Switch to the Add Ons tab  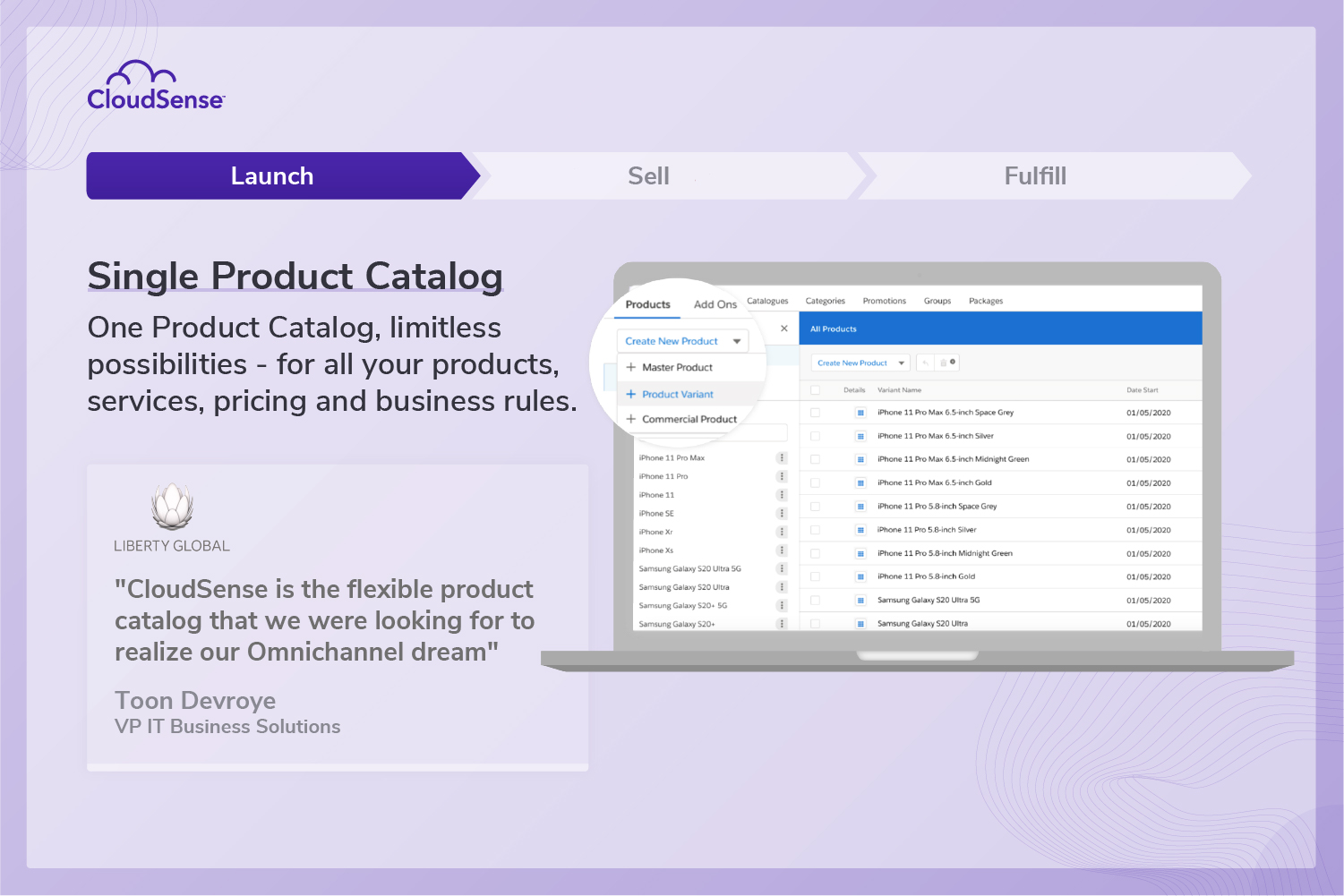click(714, 303)
